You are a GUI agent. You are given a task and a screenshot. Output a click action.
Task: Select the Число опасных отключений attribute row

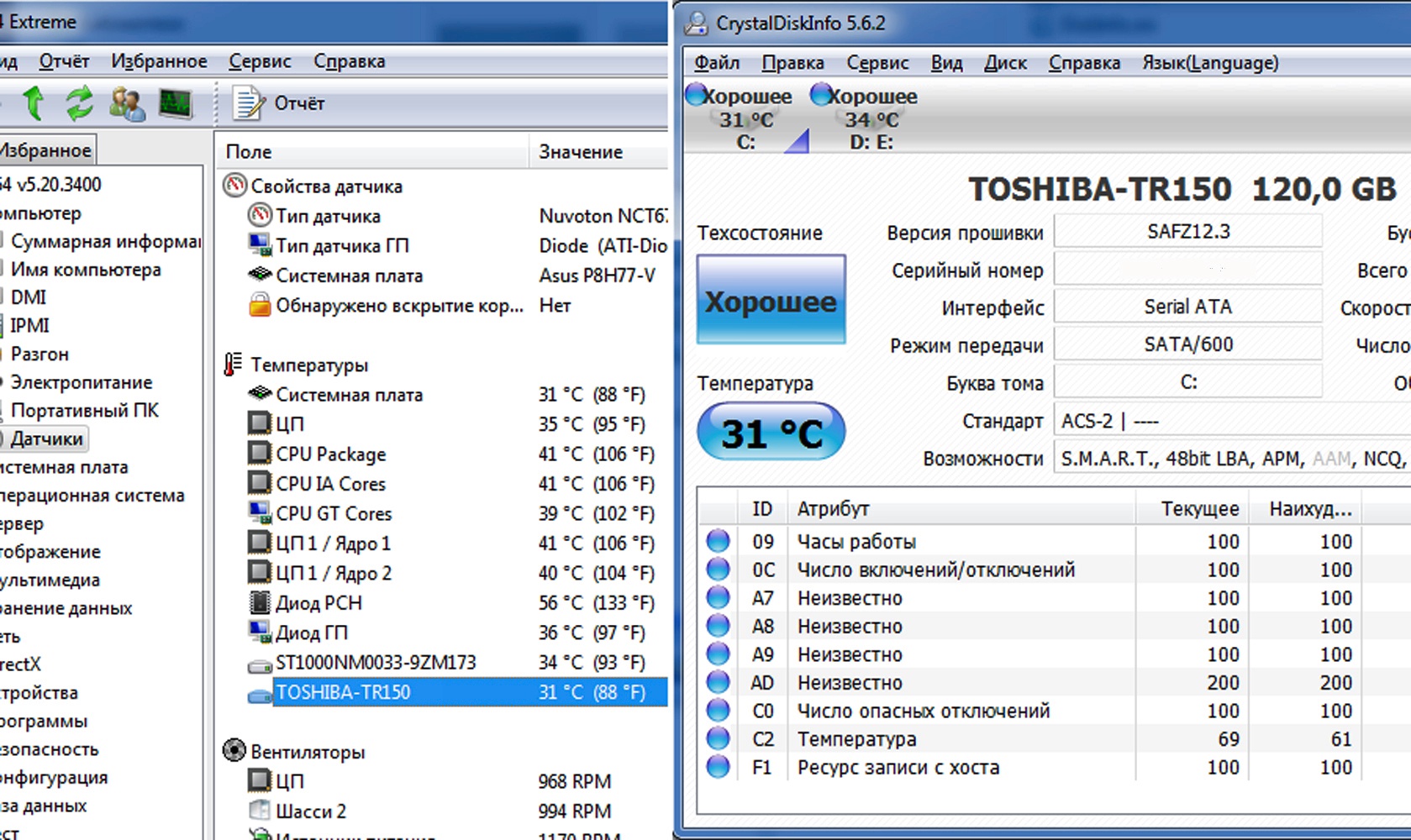(1055, 711)
